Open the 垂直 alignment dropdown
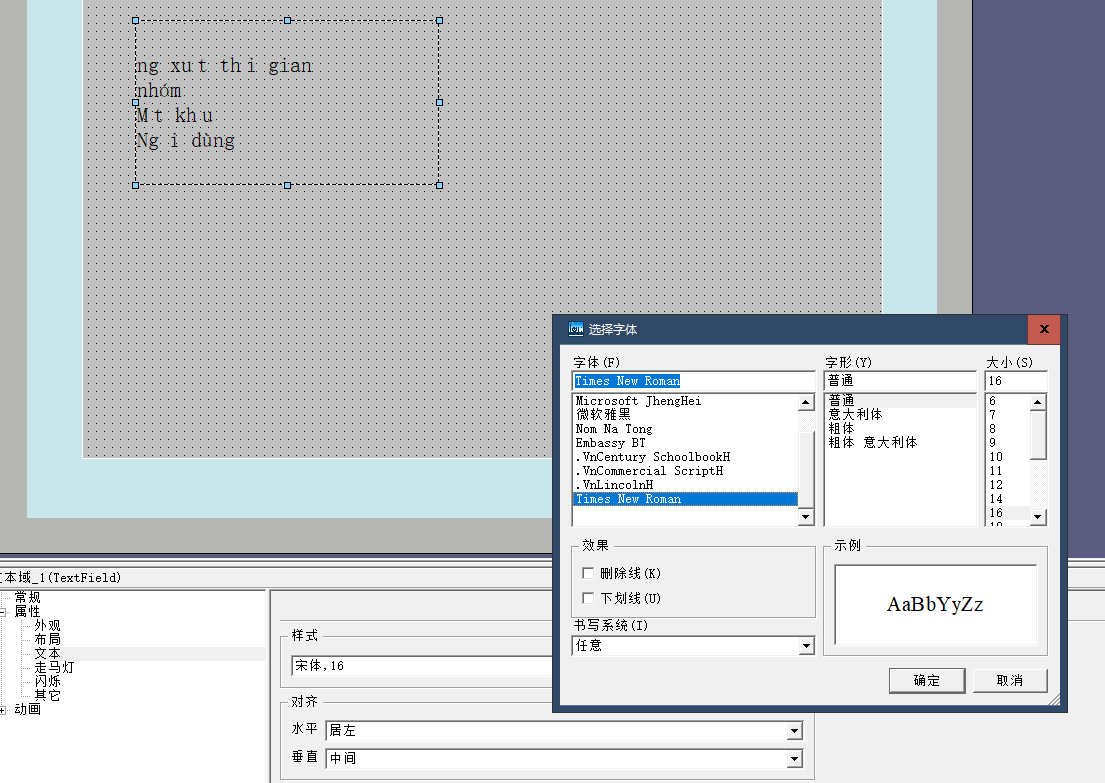The image size is (1105, 783). pos(794,758)
